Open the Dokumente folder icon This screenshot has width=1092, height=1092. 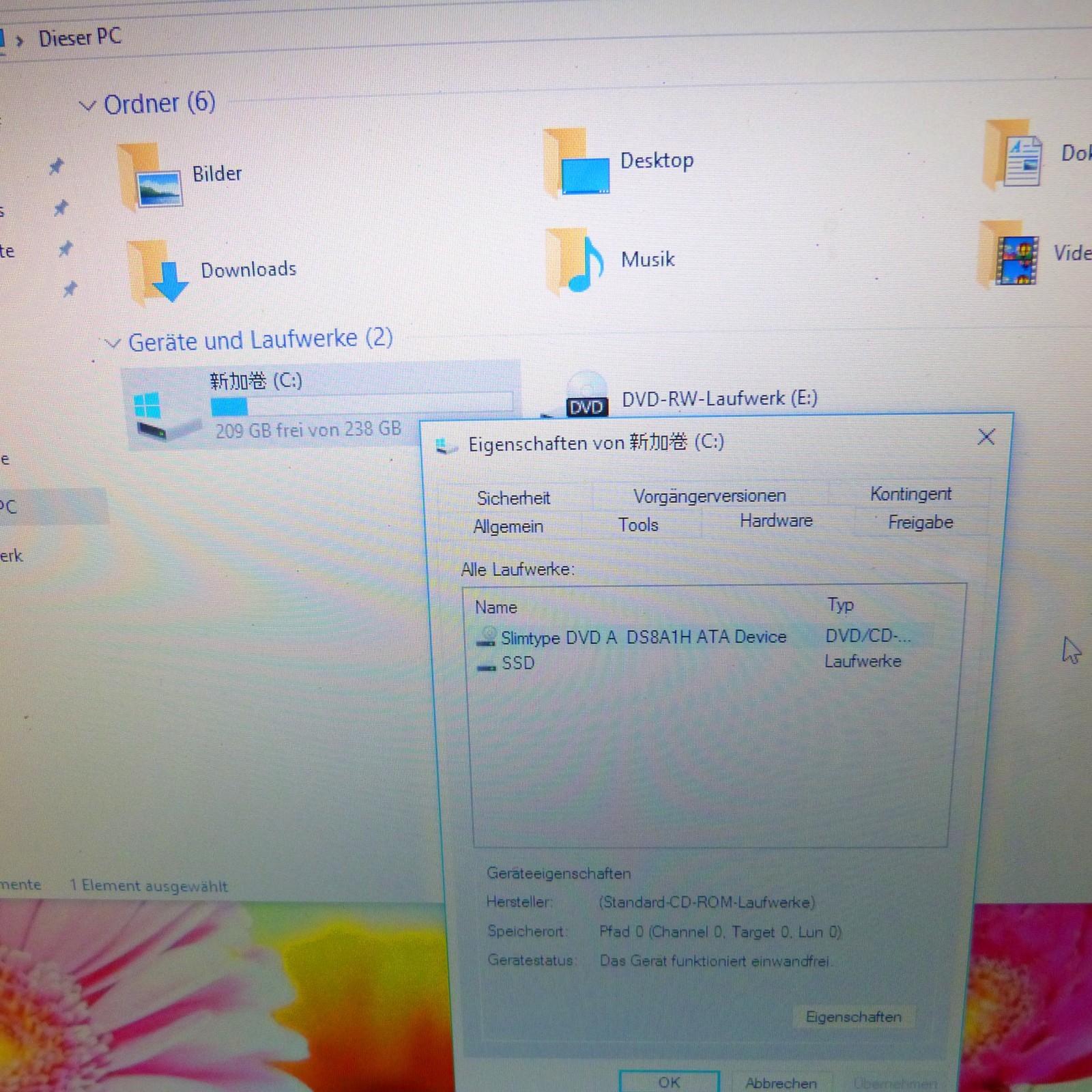1014,155
